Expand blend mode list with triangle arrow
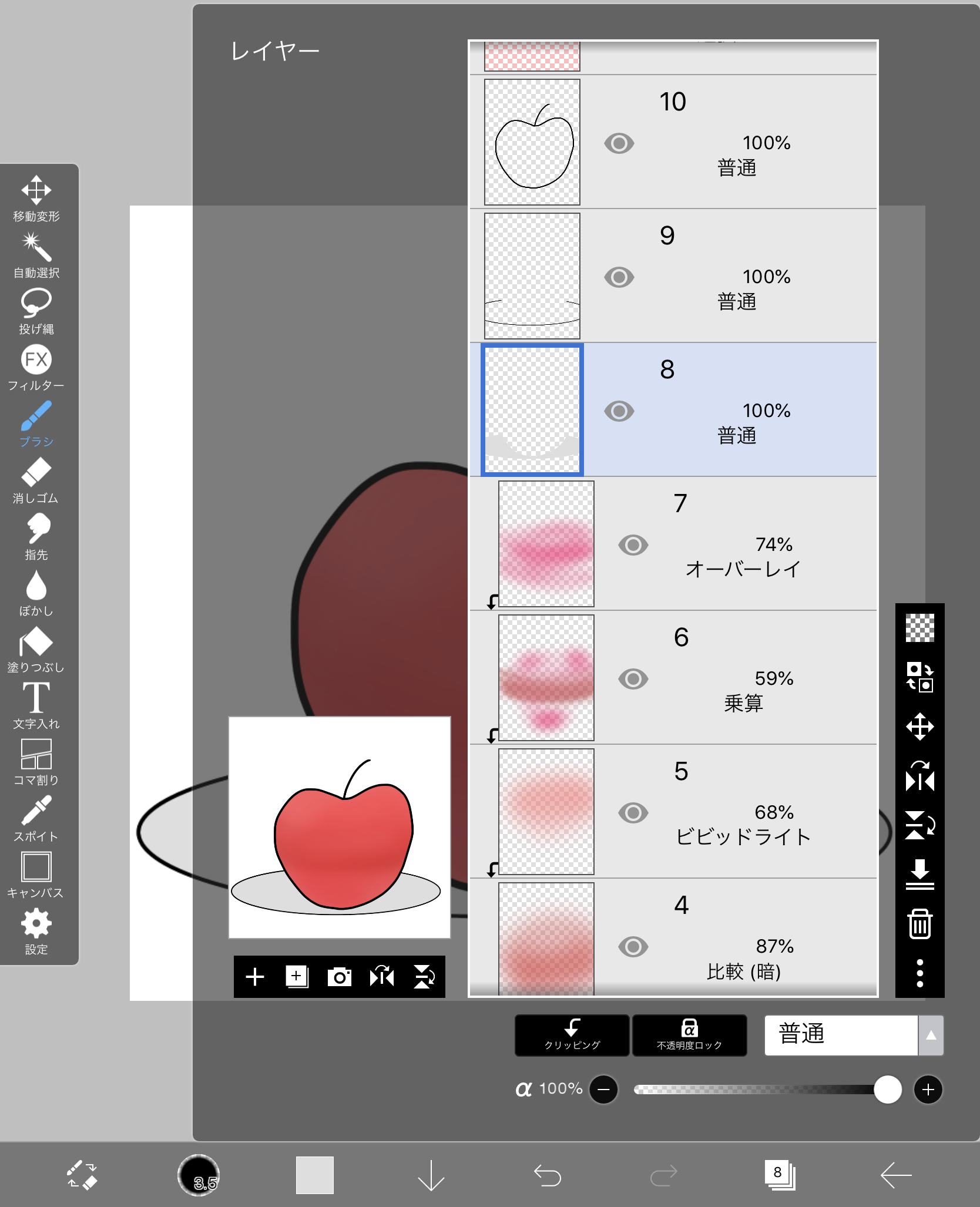Viewport: 980px width, 1207px height. pos(931,1035)
